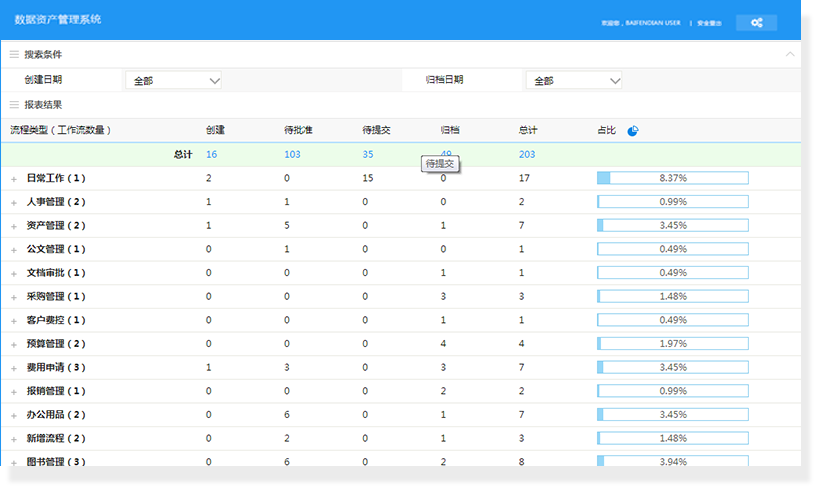Expand the 办公用品 (2) row
Image resolution: width=814 pixels, height=486 pixels.
tap(14, 415)
